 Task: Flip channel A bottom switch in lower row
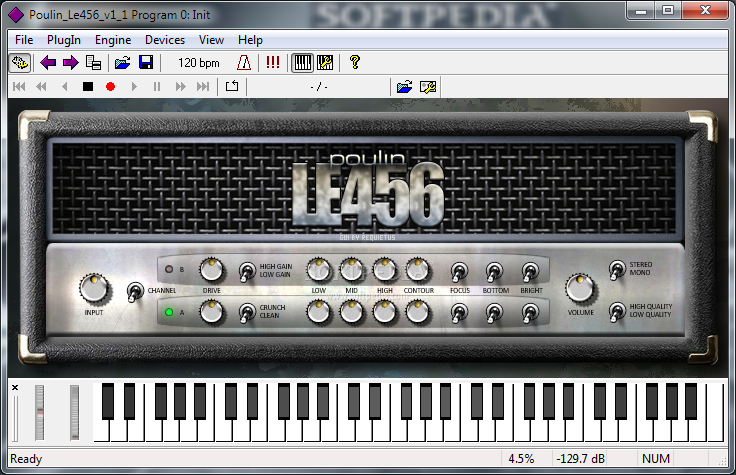coord(494,313)
